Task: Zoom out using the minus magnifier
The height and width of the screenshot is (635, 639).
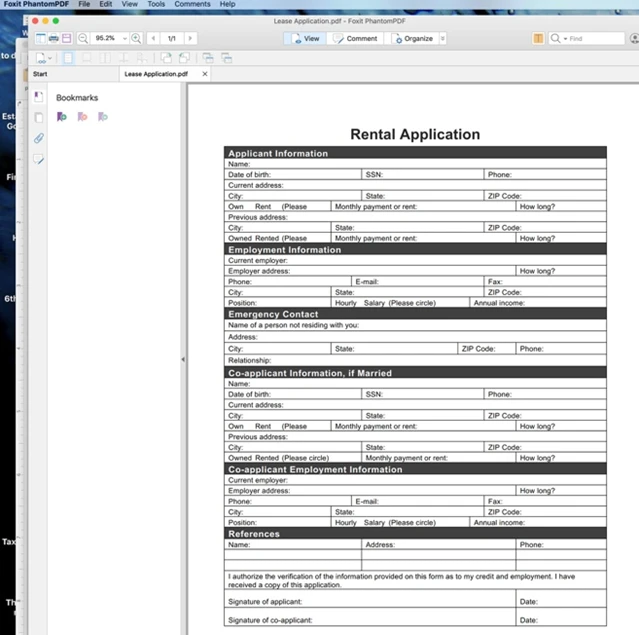Action: 83,38
